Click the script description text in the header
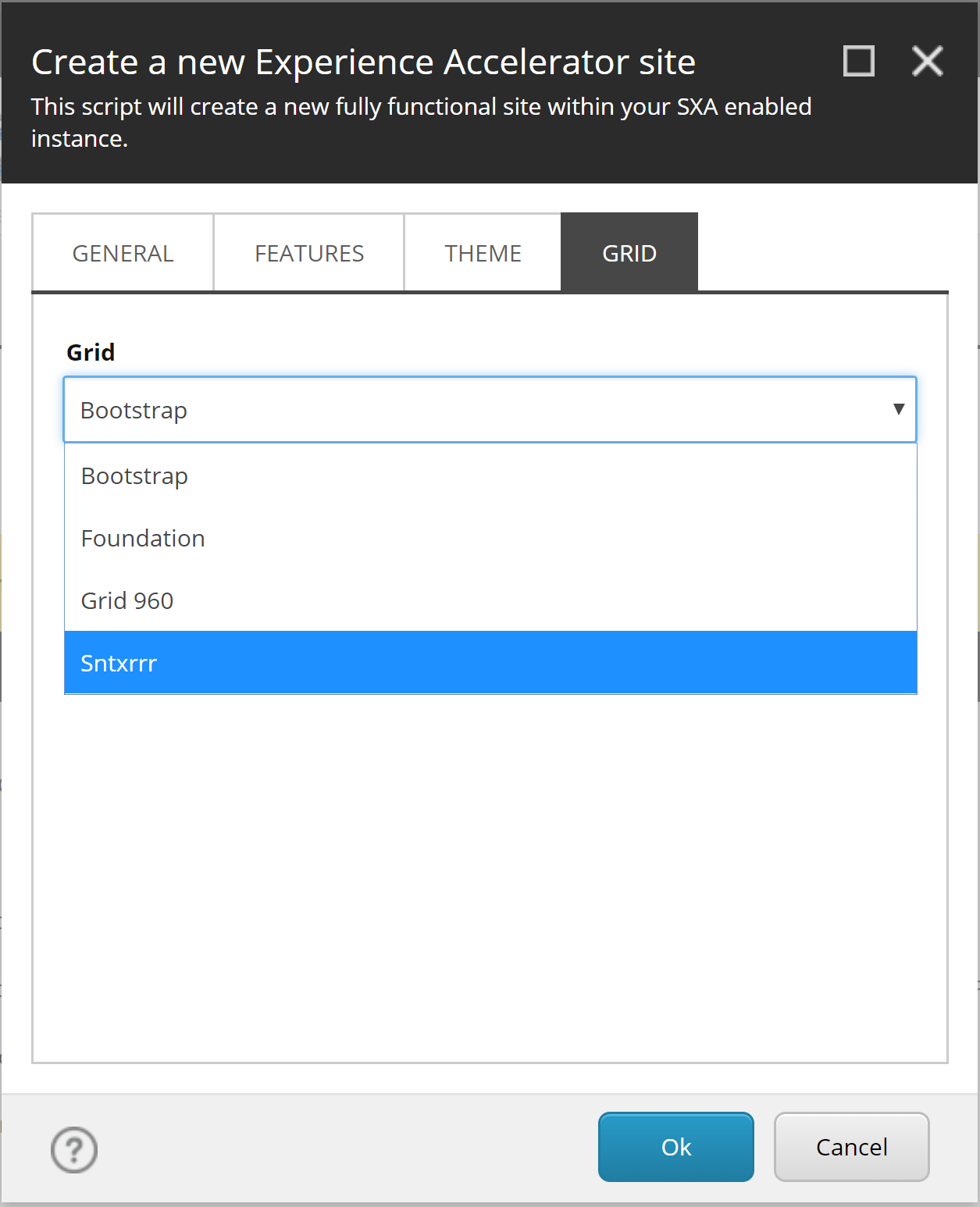Screen dimensions: 980x1207 click(421, 107)
